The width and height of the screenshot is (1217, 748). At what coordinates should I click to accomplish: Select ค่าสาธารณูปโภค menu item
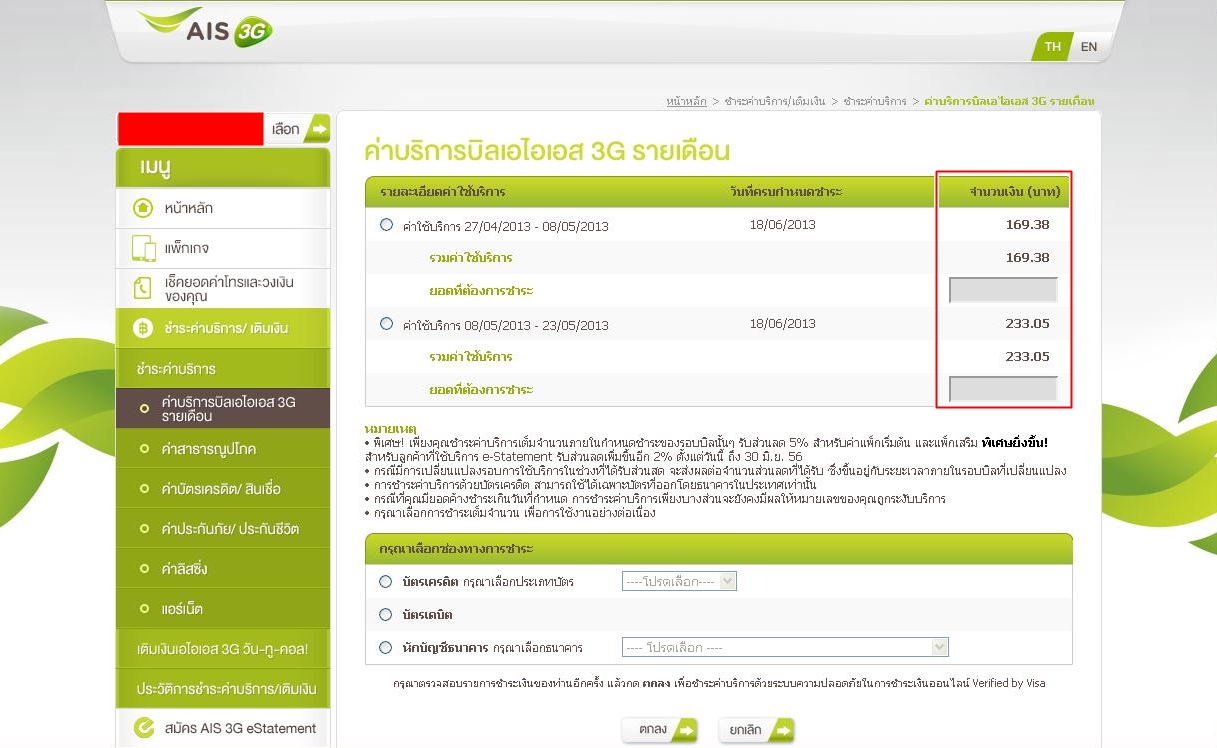point(223,448)
